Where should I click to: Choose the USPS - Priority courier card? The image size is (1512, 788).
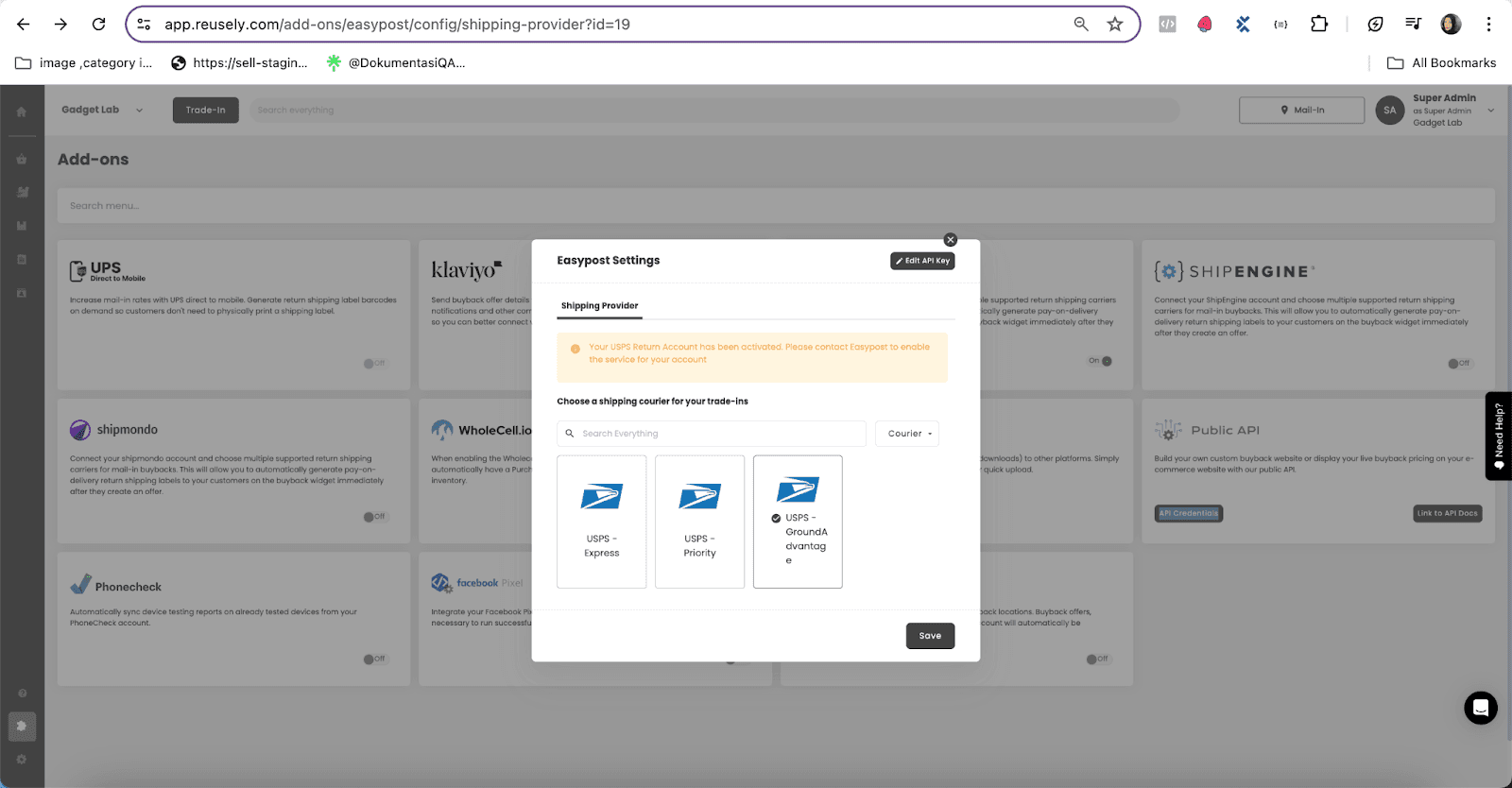(x=700, y=522)
